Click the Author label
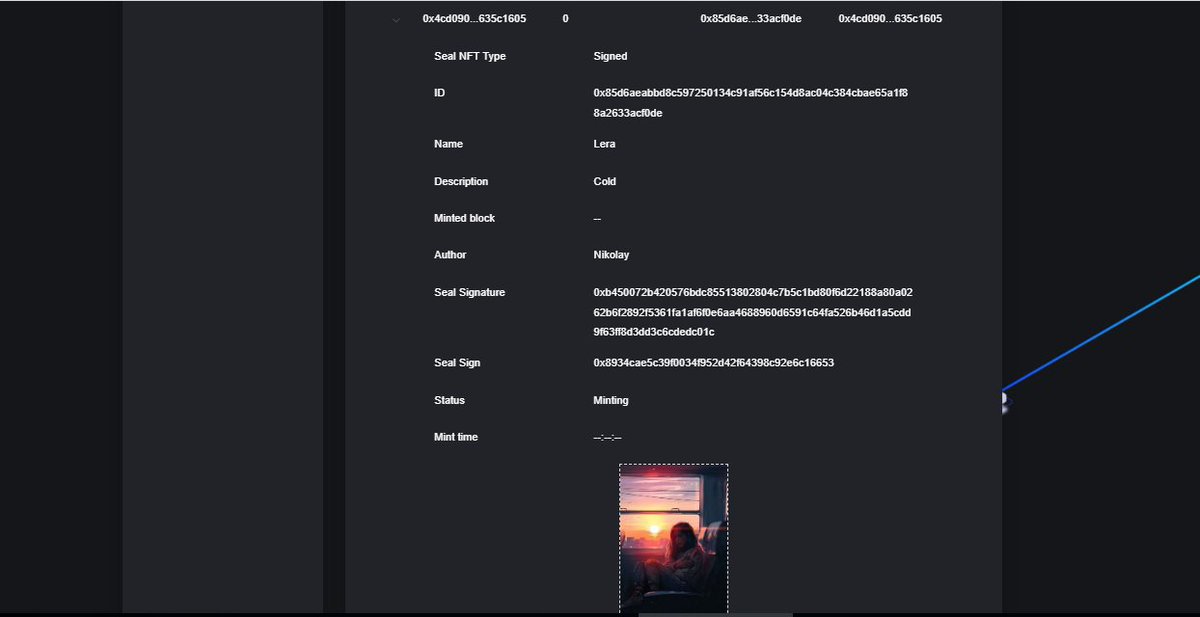The image size is (1200, 617). pyautogui.click(x=450, y=255)
